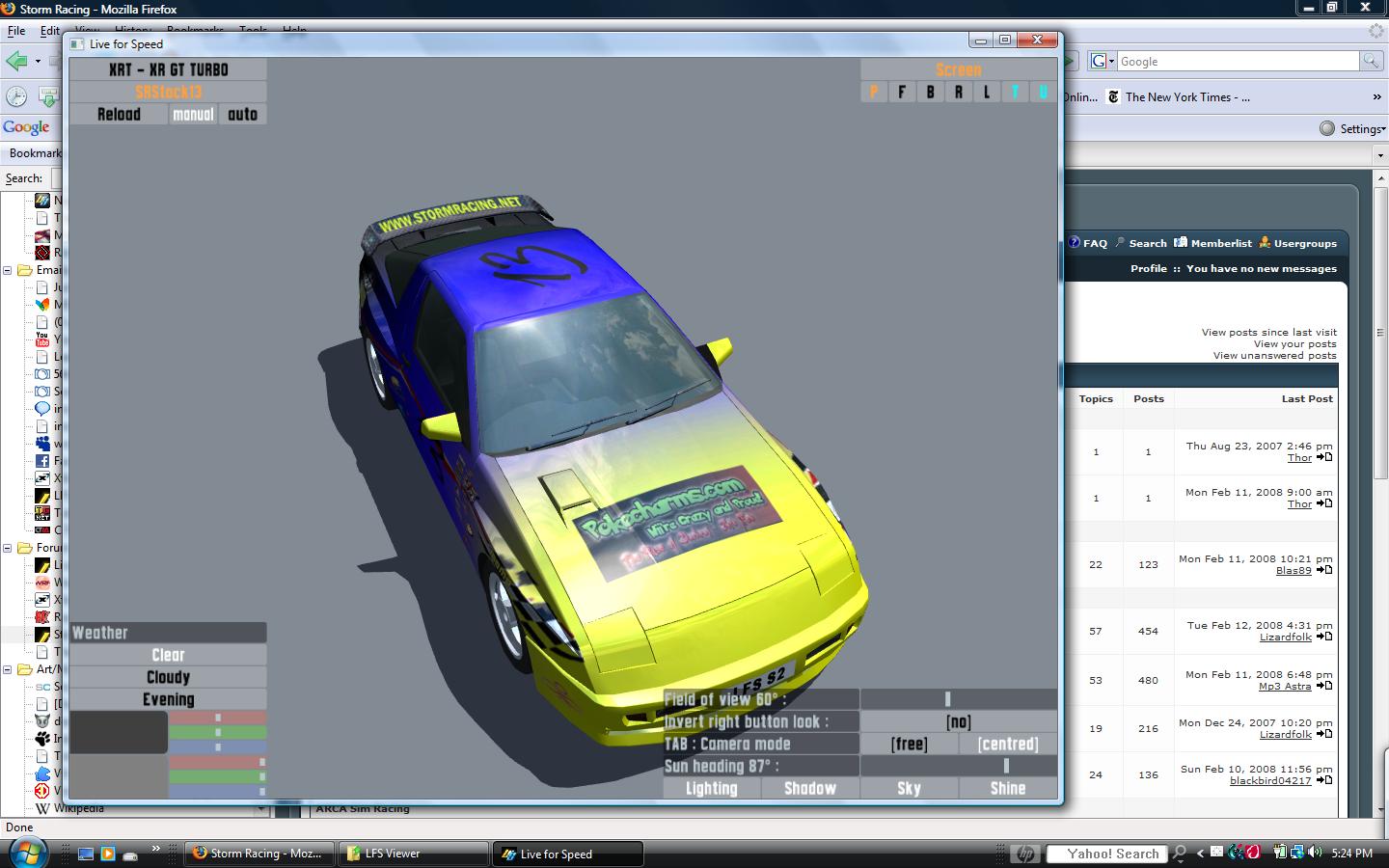Select Cloudy weather option
1389x868 pixels.
pos(168,677)
